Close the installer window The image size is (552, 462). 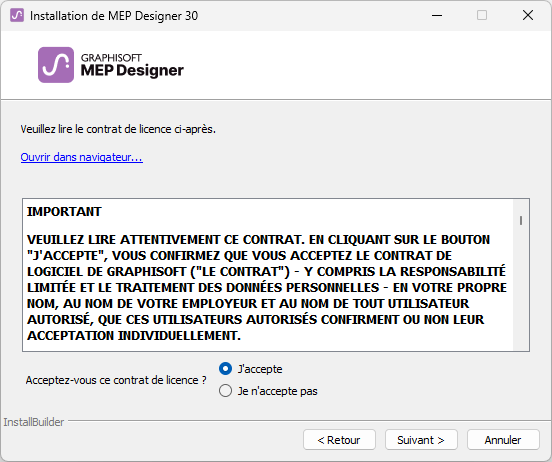528,15
